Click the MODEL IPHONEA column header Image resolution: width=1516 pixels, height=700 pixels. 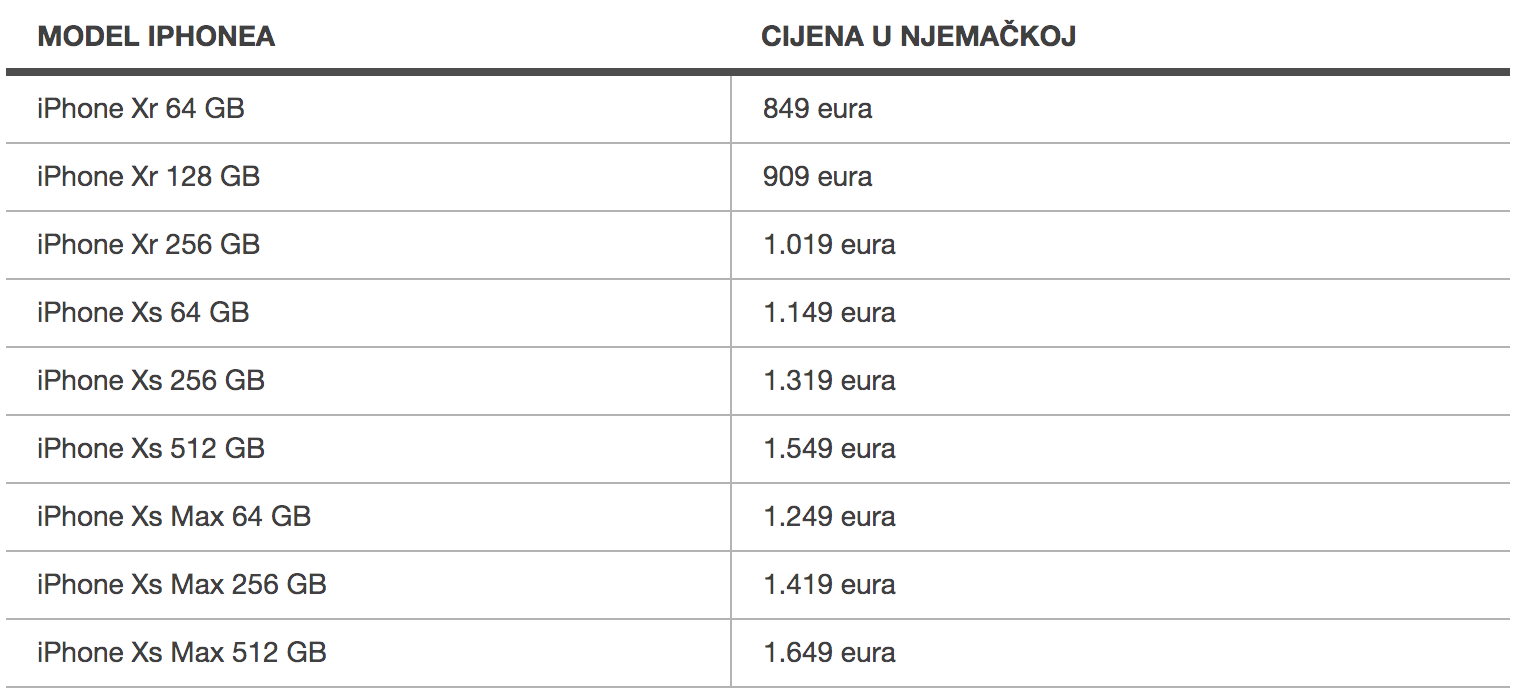pos(156,37)
